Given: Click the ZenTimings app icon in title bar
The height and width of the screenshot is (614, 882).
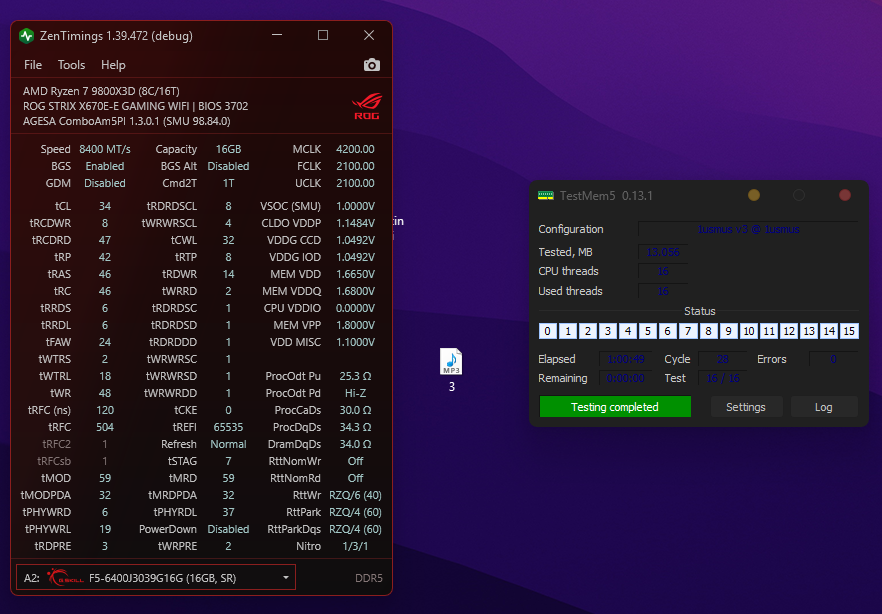Looking at the screenshot, I should click(26, 36).
